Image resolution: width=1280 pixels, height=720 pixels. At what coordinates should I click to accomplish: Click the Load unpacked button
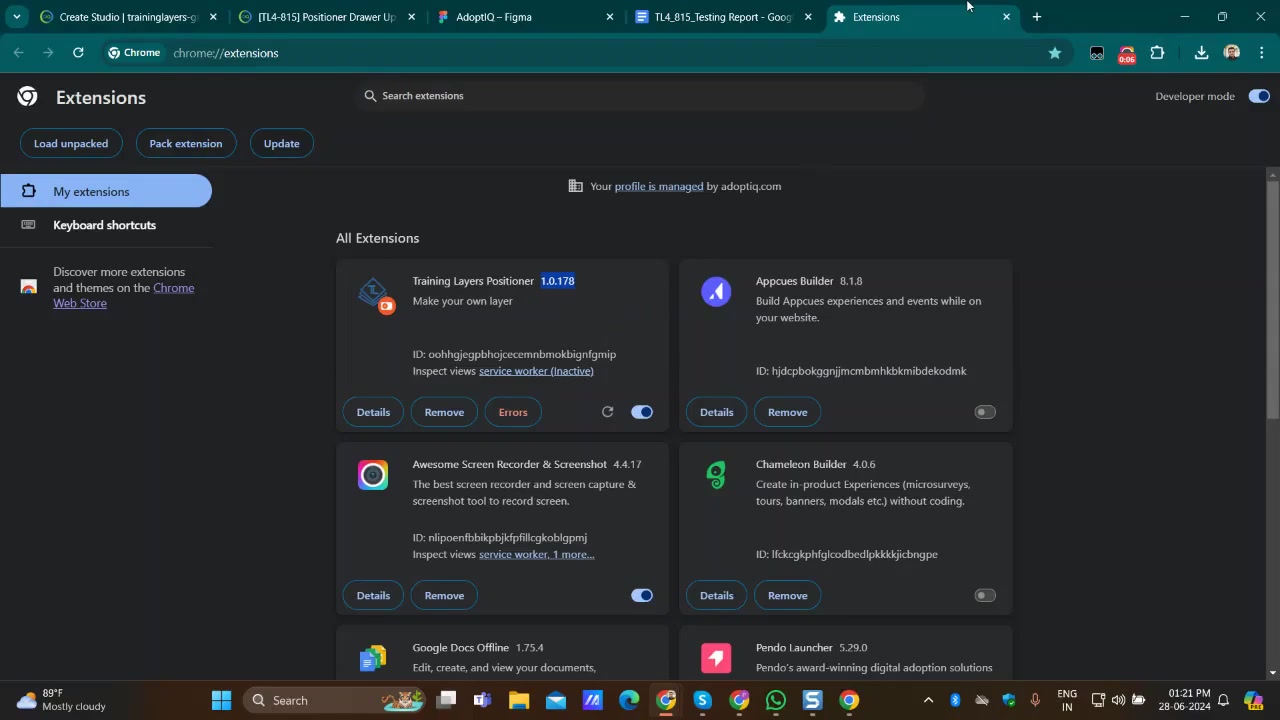[71, 143]
